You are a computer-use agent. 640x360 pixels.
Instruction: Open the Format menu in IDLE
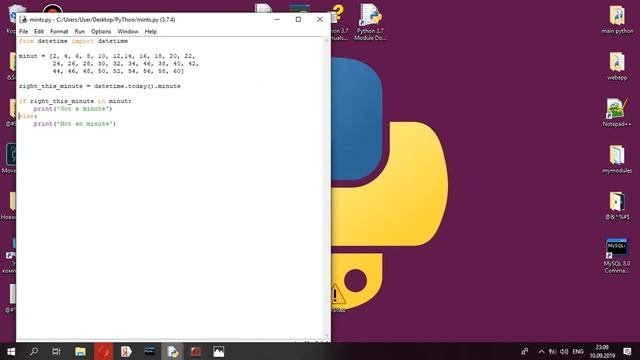[59, 31]
